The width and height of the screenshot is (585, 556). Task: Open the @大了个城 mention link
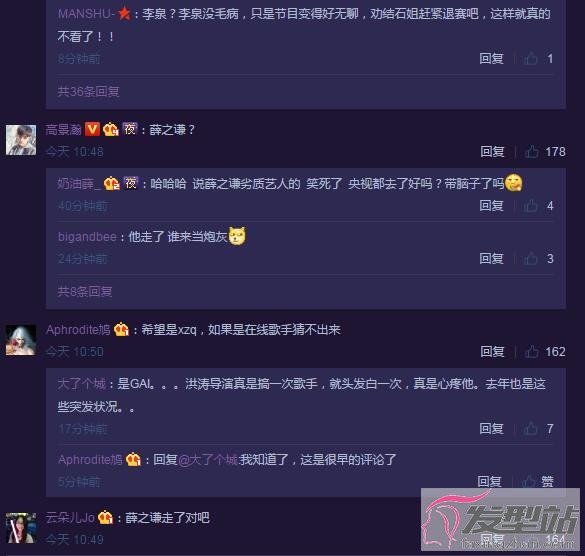208,459
